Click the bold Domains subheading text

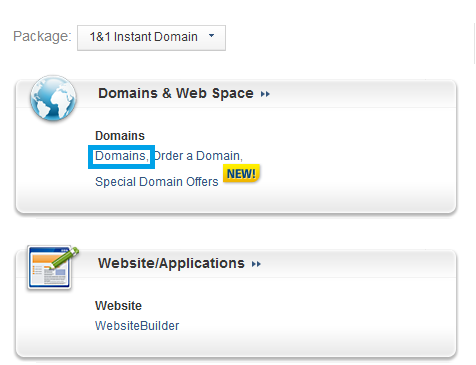(120, 136)
